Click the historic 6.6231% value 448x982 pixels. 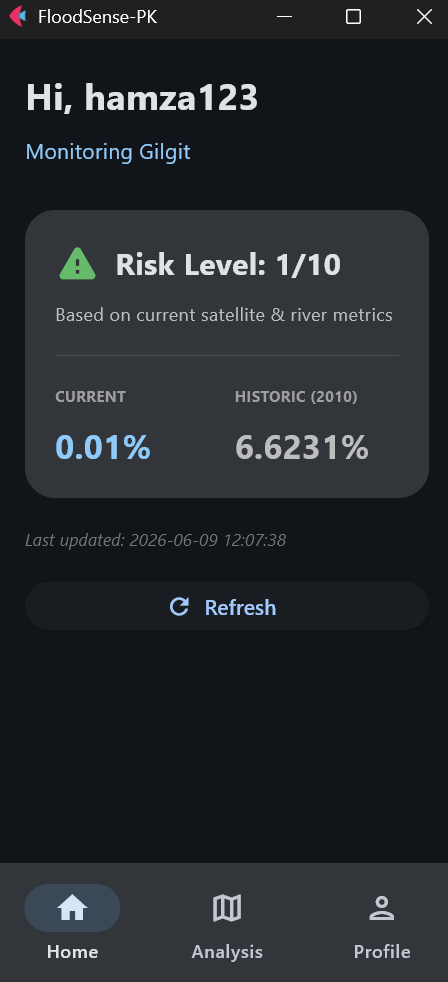pyautogui.click(x=302, y=447)
